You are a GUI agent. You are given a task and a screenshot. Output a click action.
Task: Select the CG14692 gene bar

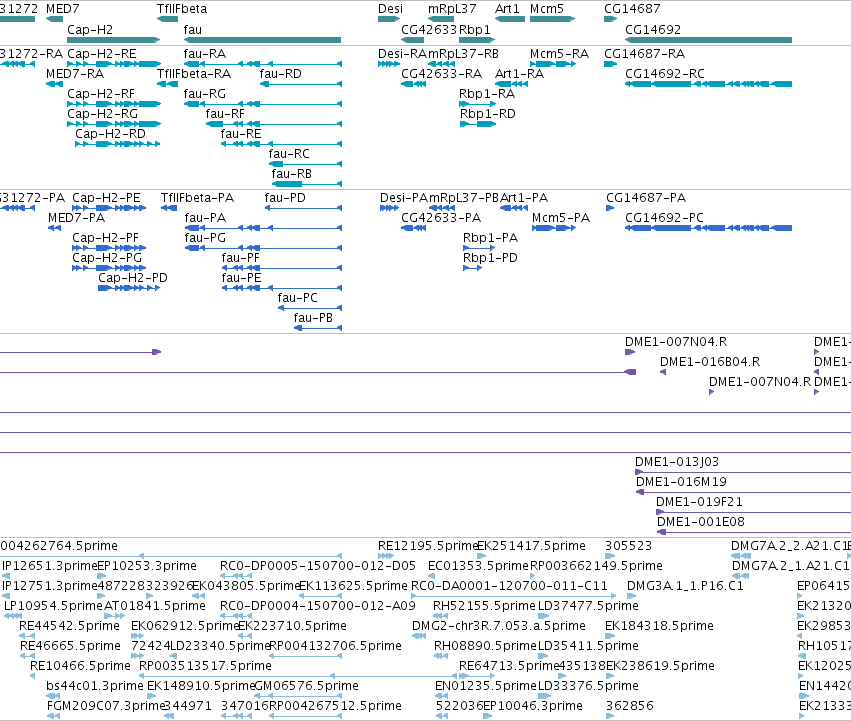point(708,40)
